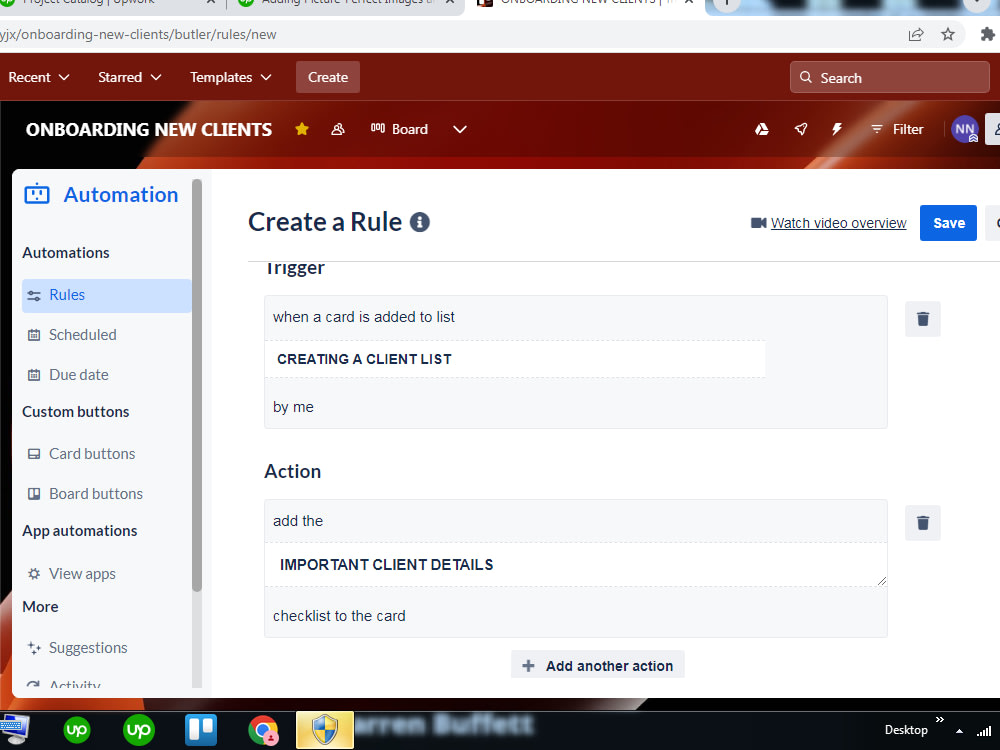
Task: Open Chrome from the taskbar
Action: click(x=263, y=730)
